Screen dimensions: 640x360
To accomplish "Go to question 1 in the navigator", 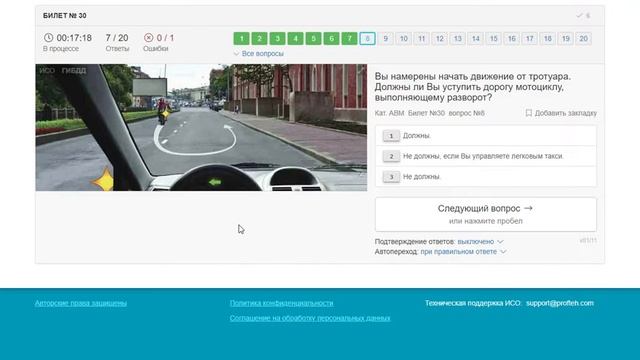I will (x=241, y=39).
